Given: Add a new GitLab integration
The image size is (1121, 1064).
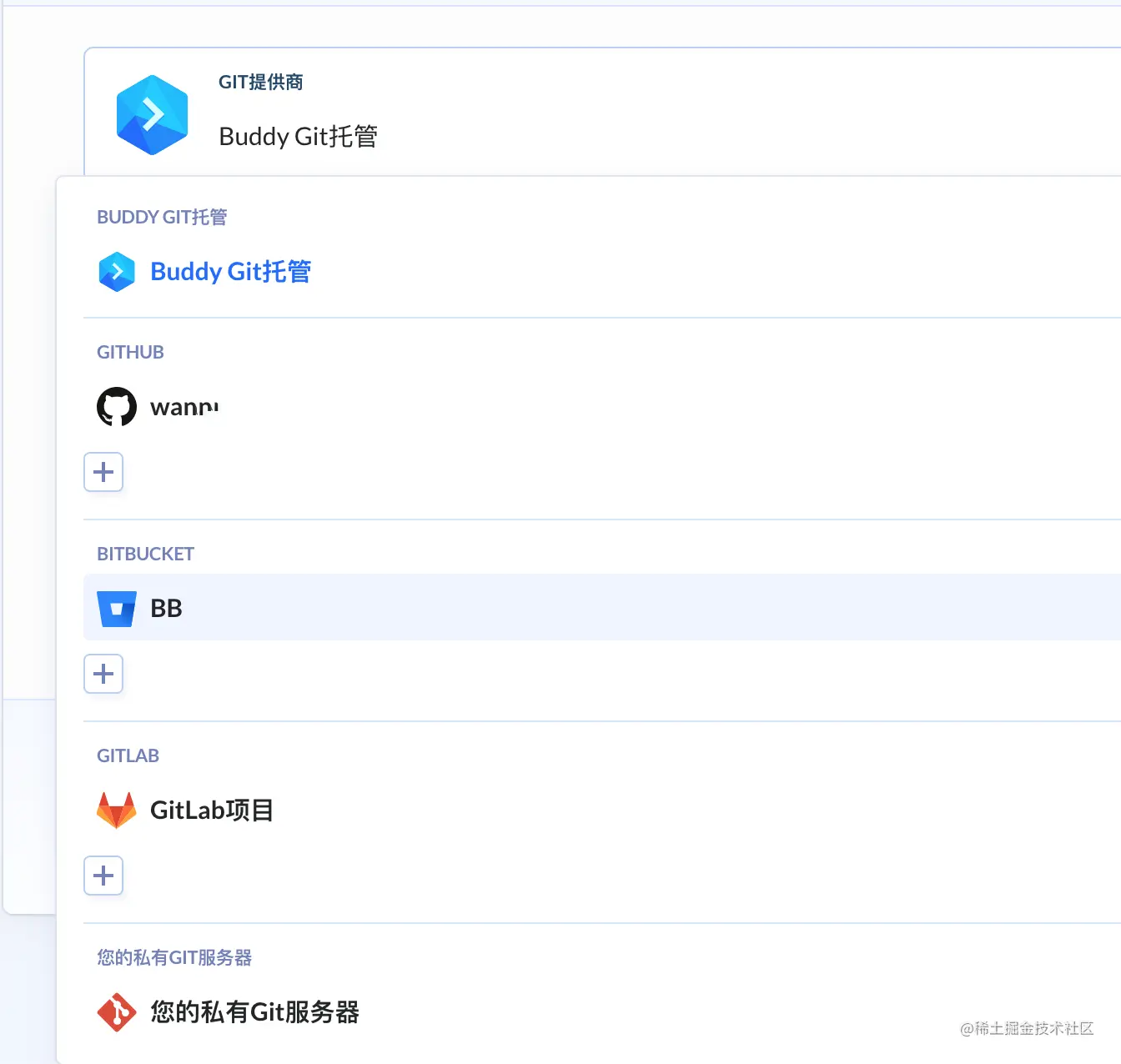Looking at the screenshot, I should click(x=103, y=876).
